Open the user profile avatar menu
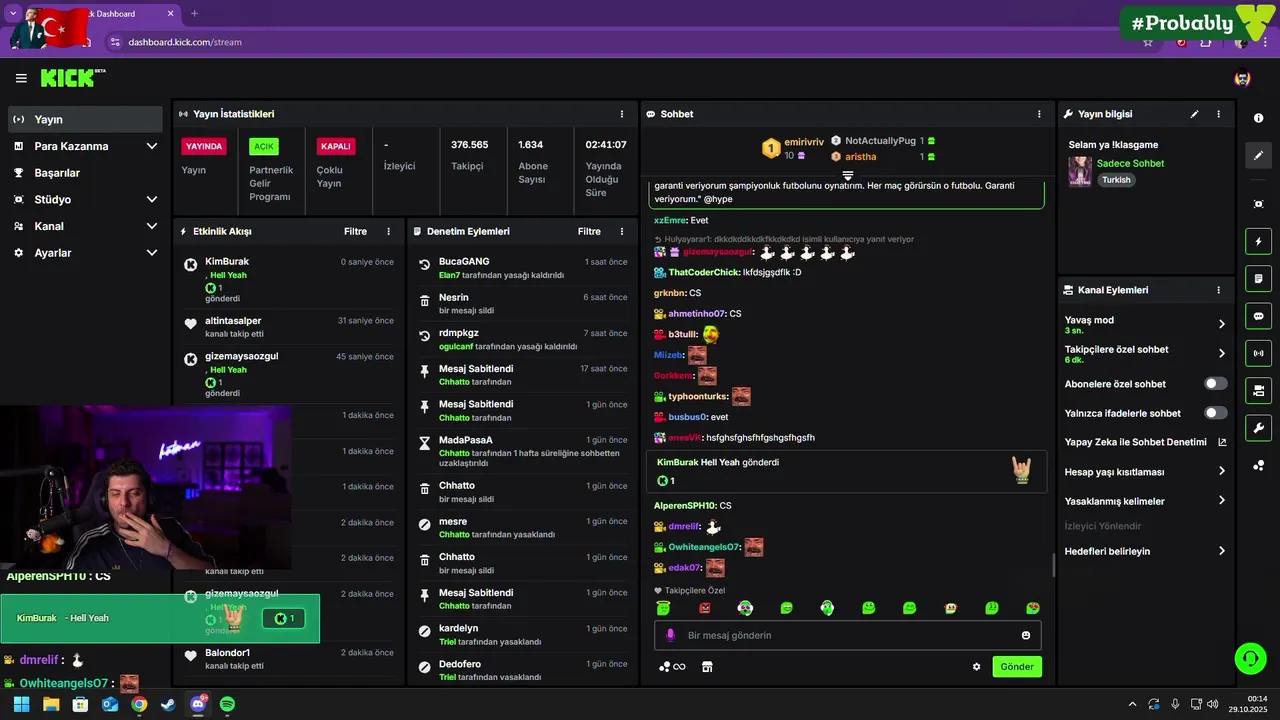The image size is (1280, 720). (1242, 78)
